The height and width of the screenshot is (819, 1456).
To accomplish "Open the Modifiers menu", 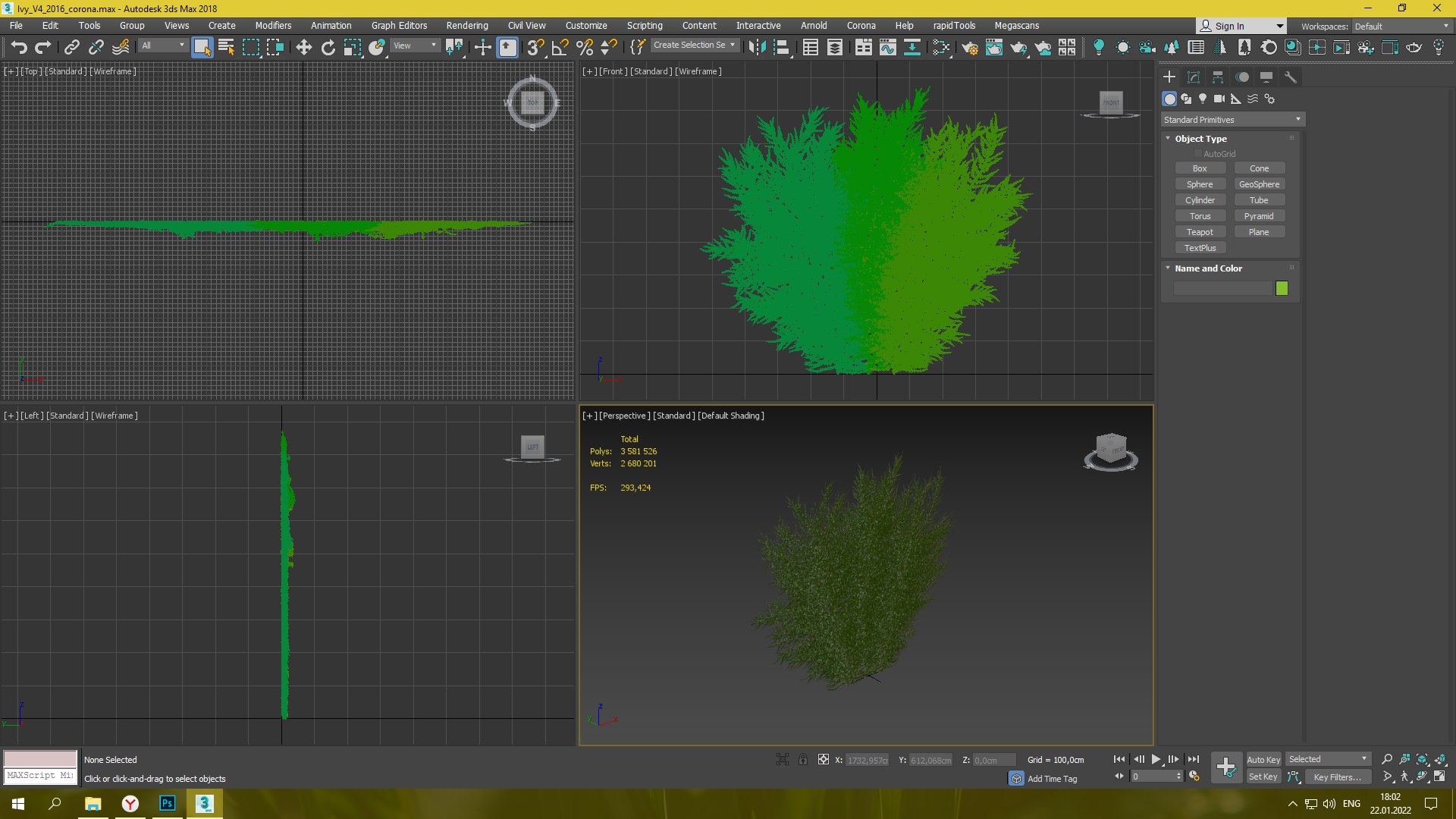I will [273, 26].
